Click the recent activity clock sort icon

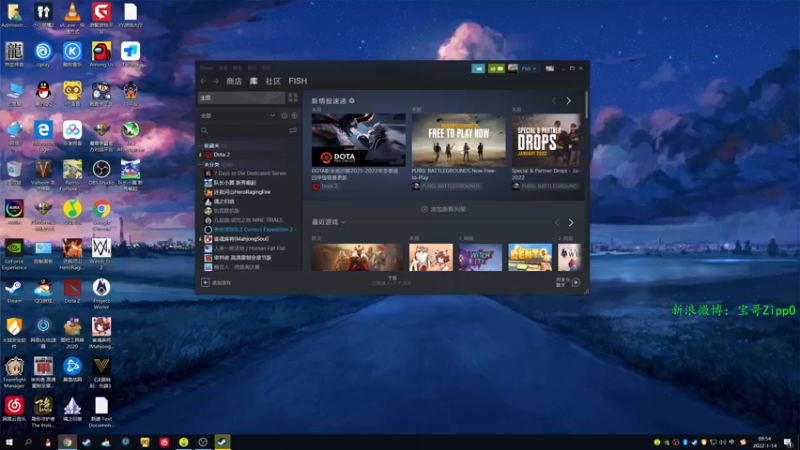(x=284, y=116)
